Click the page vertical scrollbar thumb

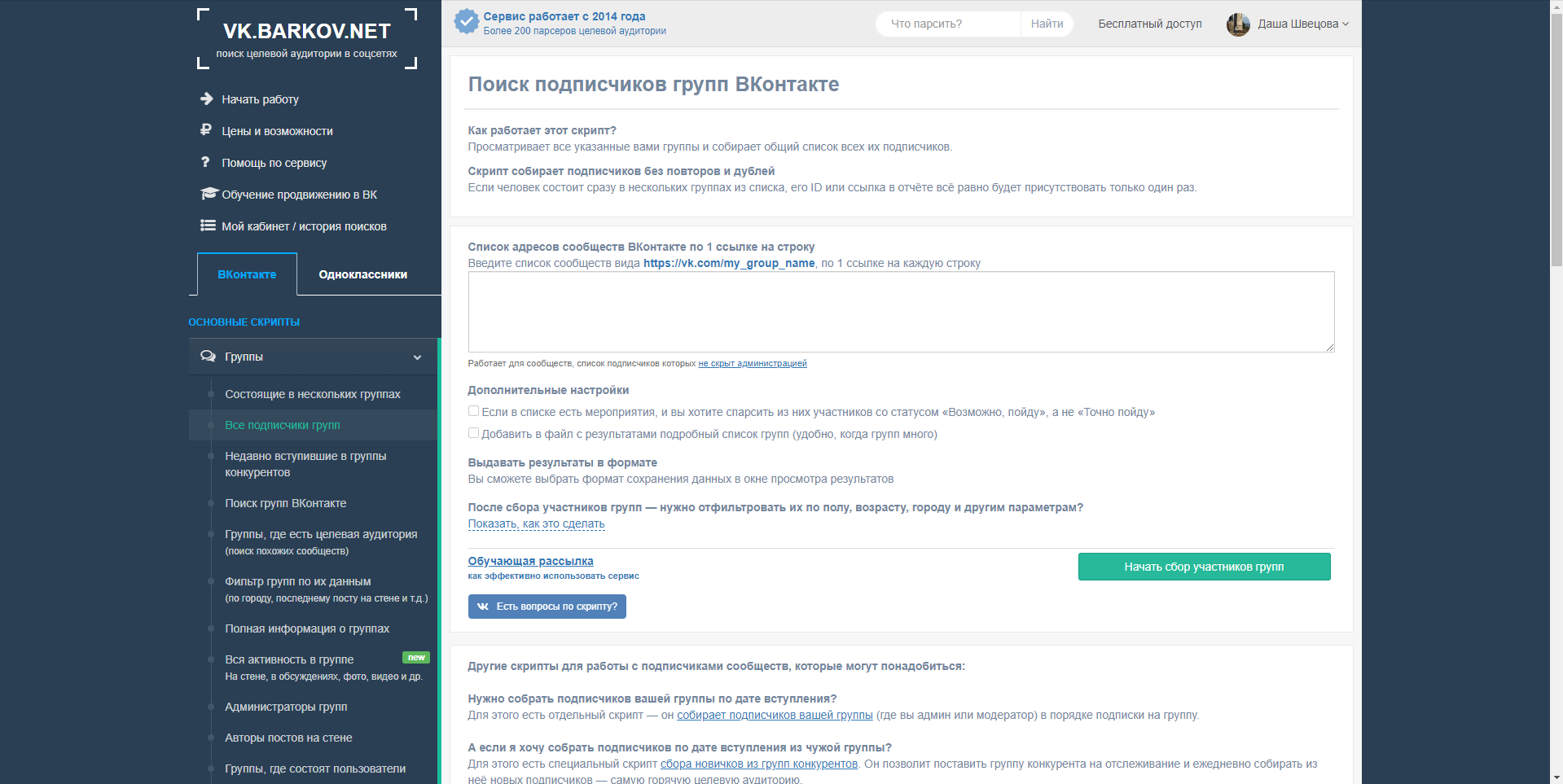pos(1556,138)
